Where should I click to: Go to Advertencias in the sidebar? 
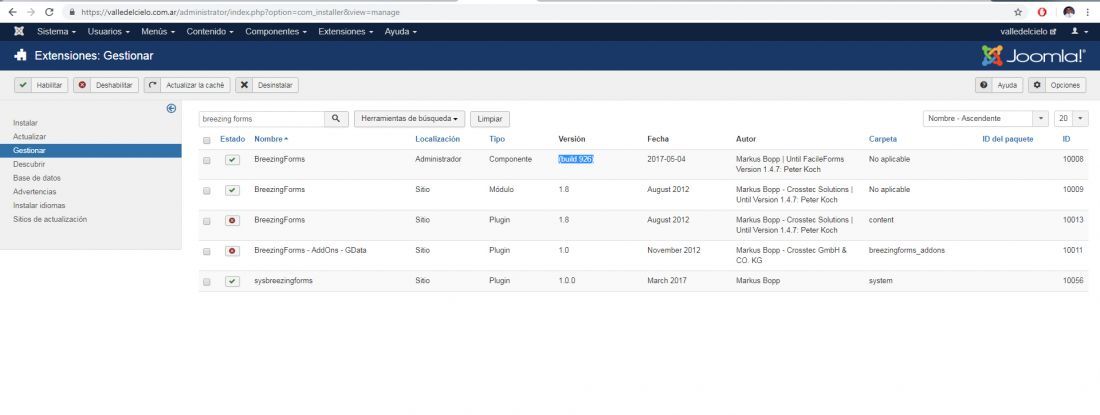34,191
